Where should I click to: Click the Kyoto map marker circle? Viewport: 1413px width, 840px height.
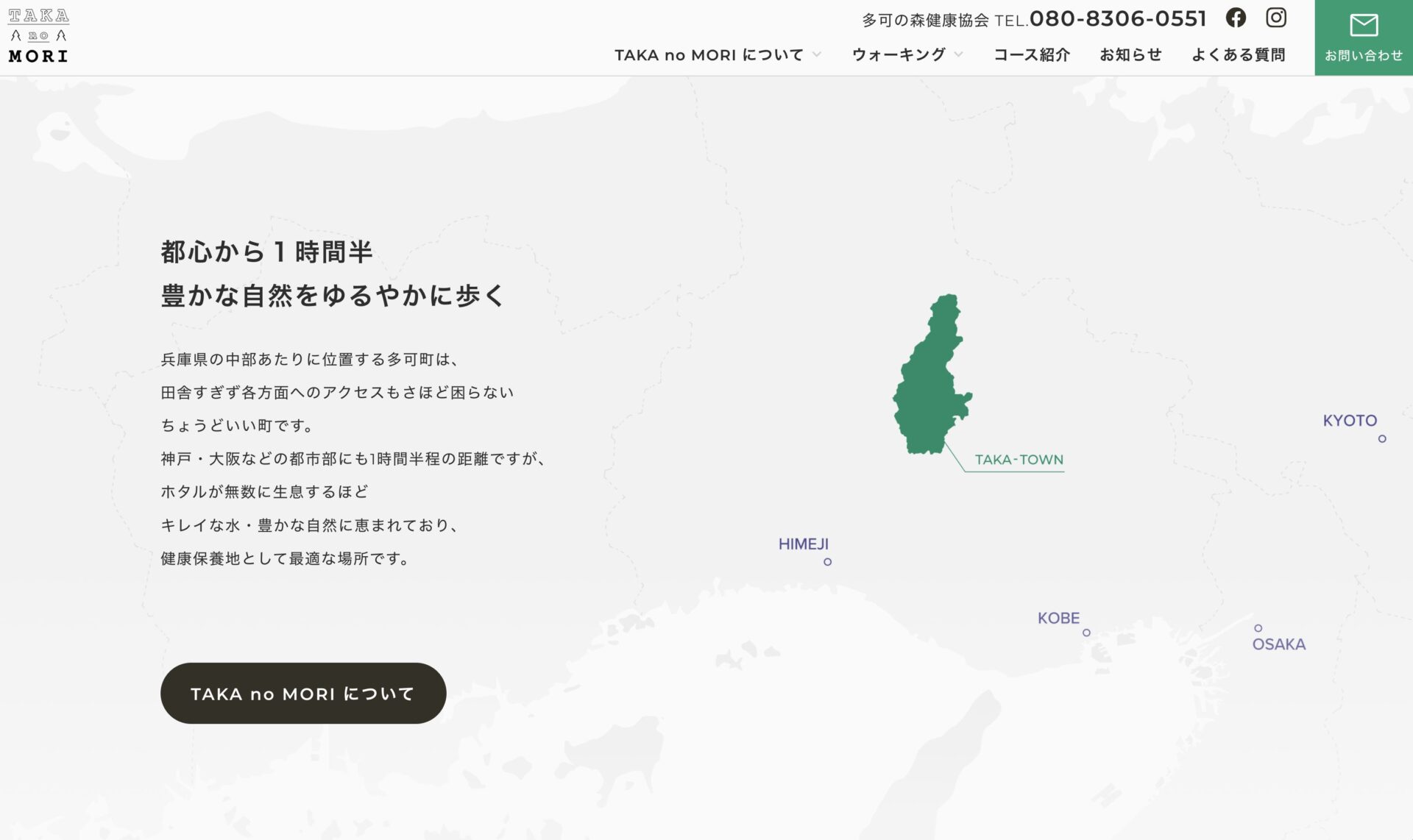click(x=1382, y=439)
